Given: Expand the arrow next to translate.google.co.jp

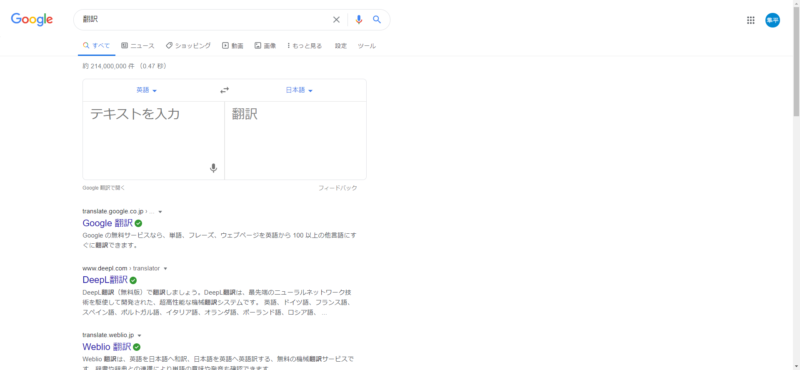Looking at the screenshot, I should pyautogui.click(x=160, y=211).
